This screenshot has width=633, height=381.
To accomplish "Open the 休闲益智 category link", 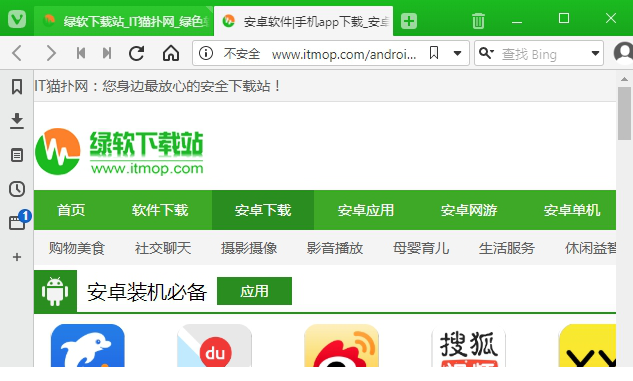I will coord(590,248).
